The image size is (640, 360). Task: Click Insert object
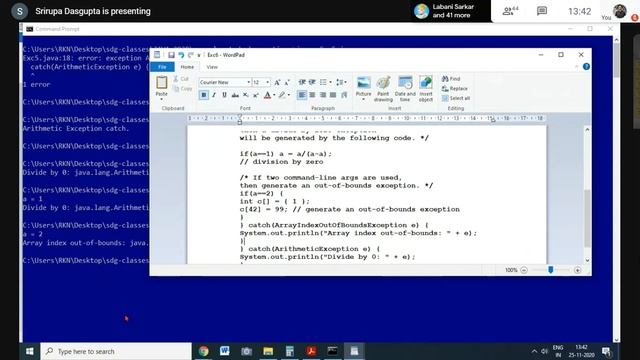coord(426,89)
